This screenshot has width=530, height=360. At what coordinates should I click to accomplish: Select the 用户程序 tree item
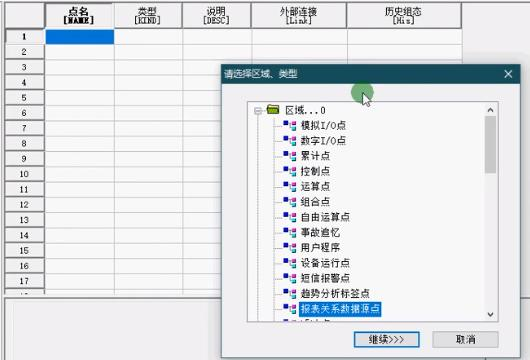click(320, 247)
